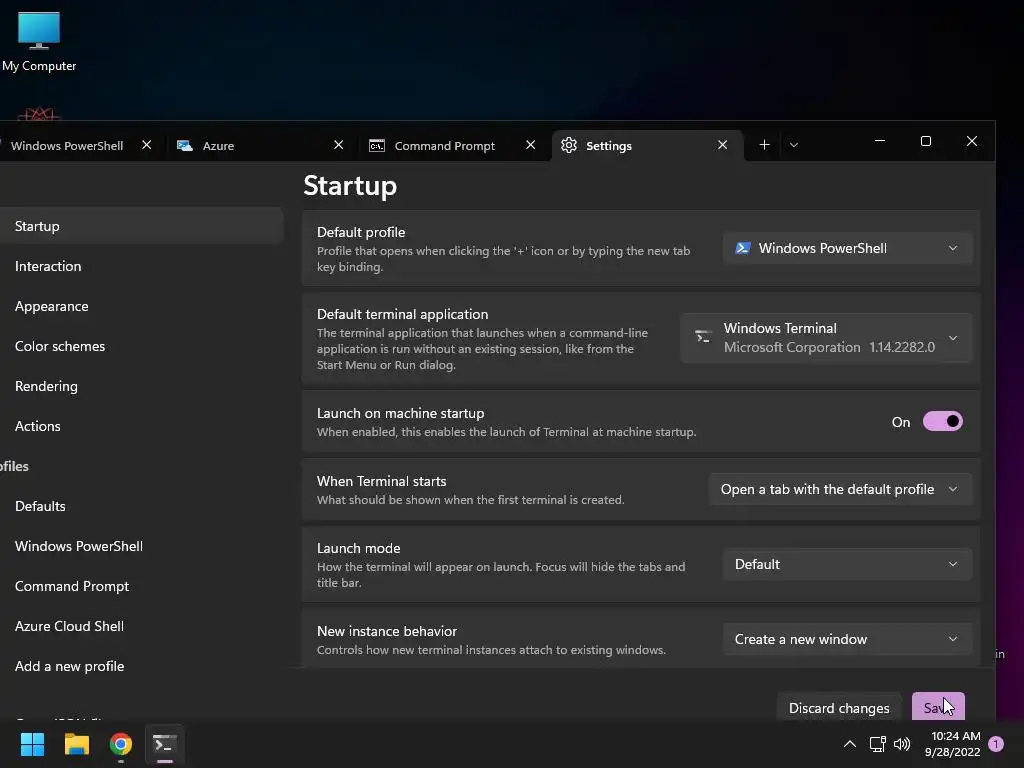Open File Explorer from taskbar
The height and width of the screenshot is (768, 1024).
coord(76,744)
